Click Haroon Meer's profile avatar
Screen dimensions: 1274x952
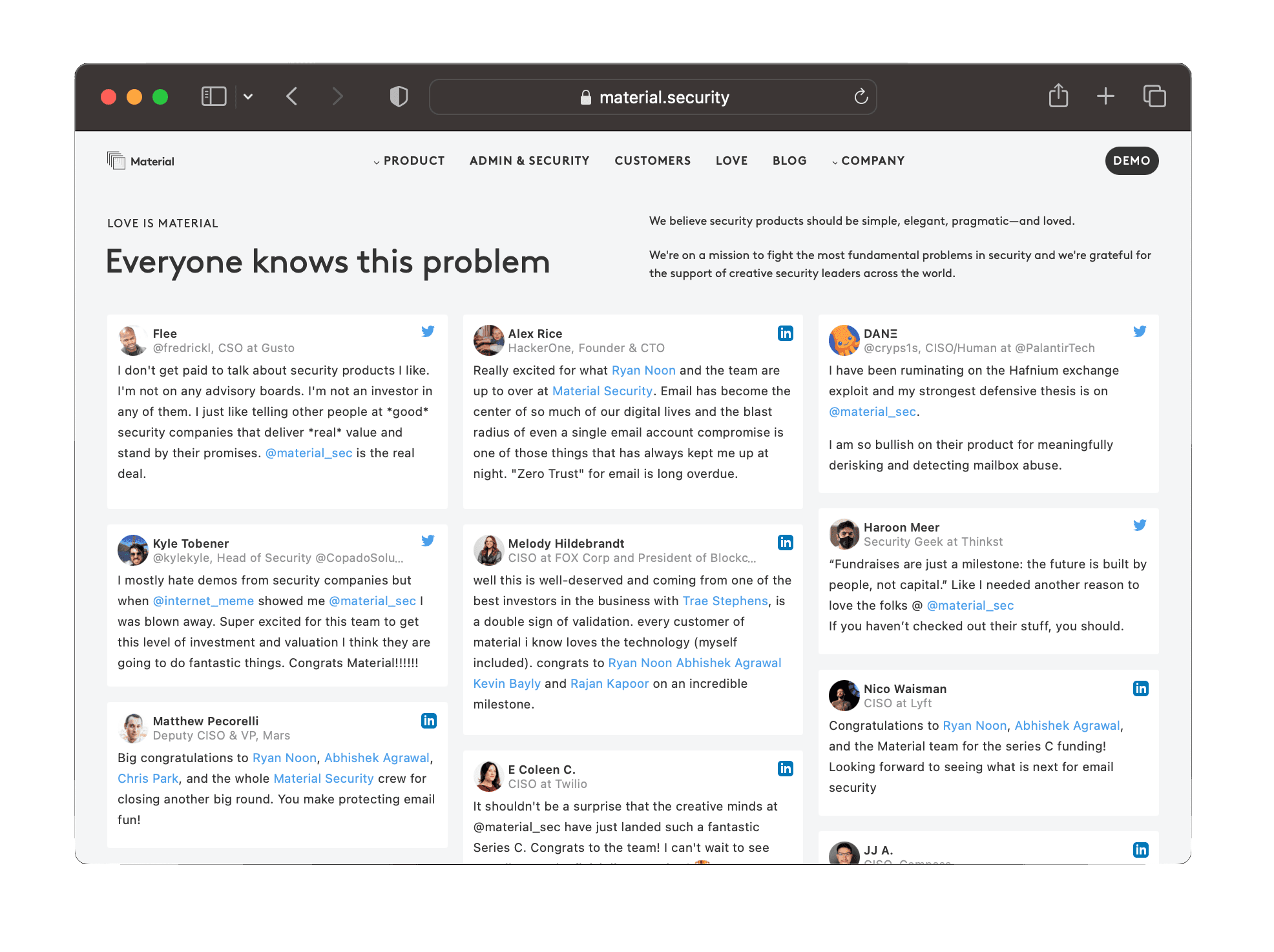point(844,534)
